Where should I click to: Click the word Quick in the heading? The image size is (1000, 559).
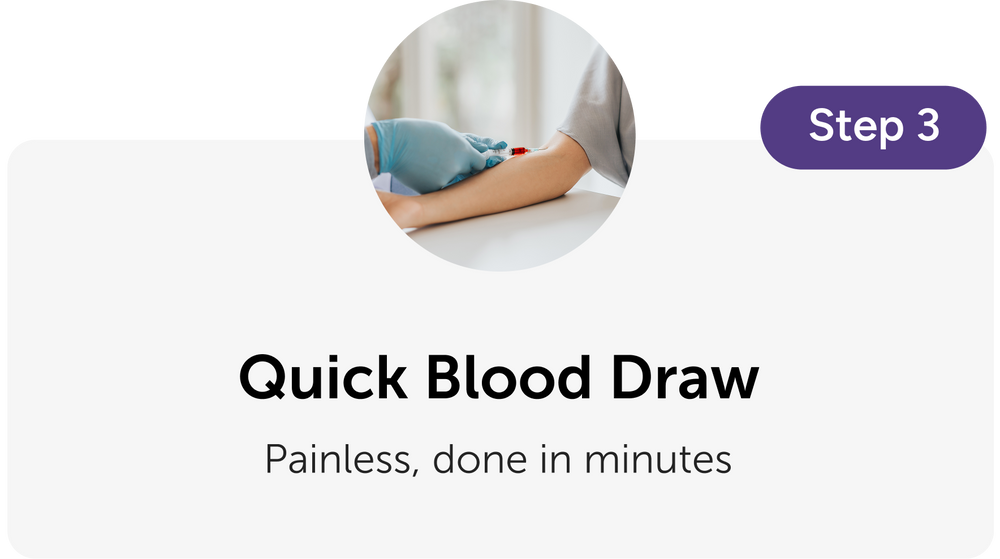(x=323, y=378)
